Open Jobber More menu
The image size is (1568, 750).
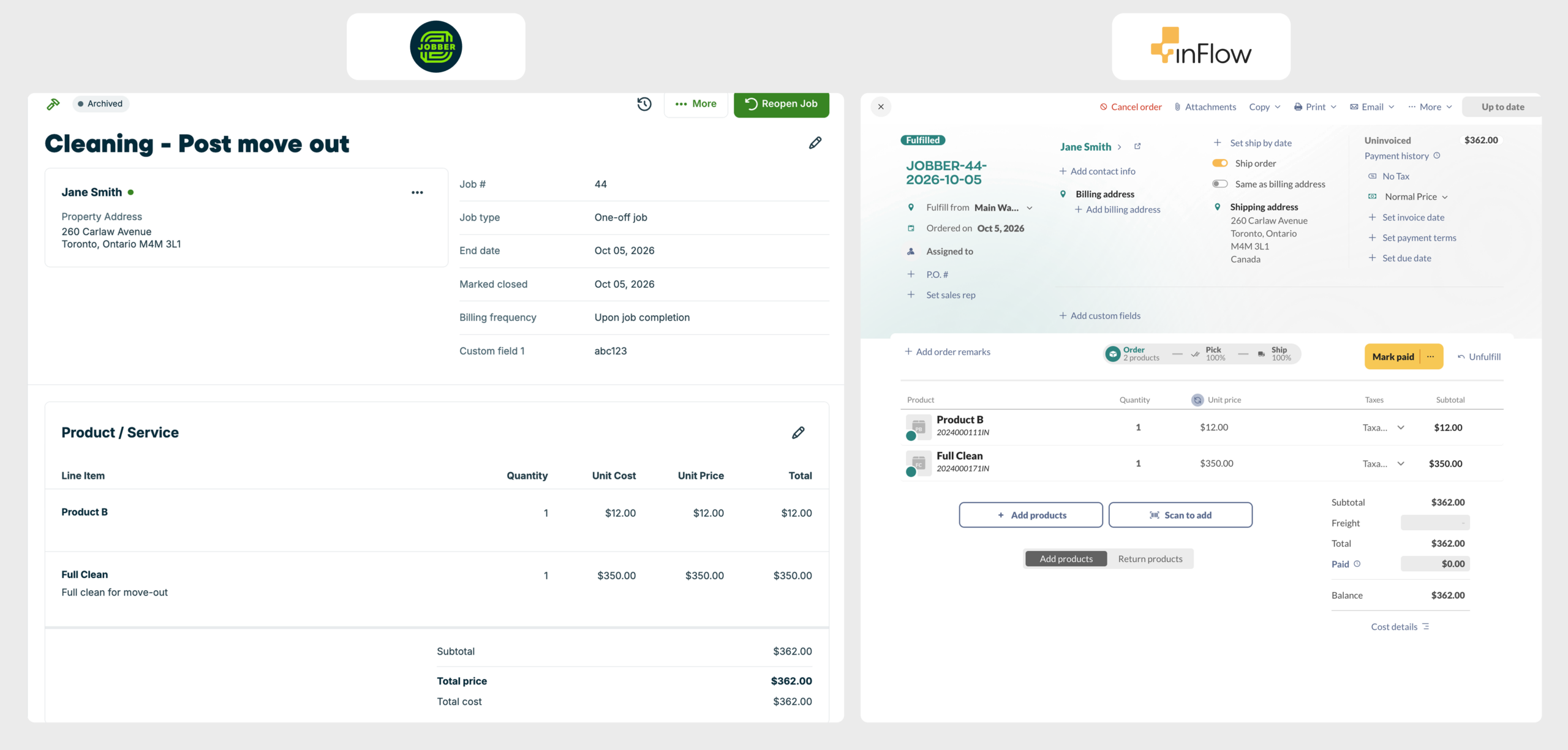(x=696, y=104)
